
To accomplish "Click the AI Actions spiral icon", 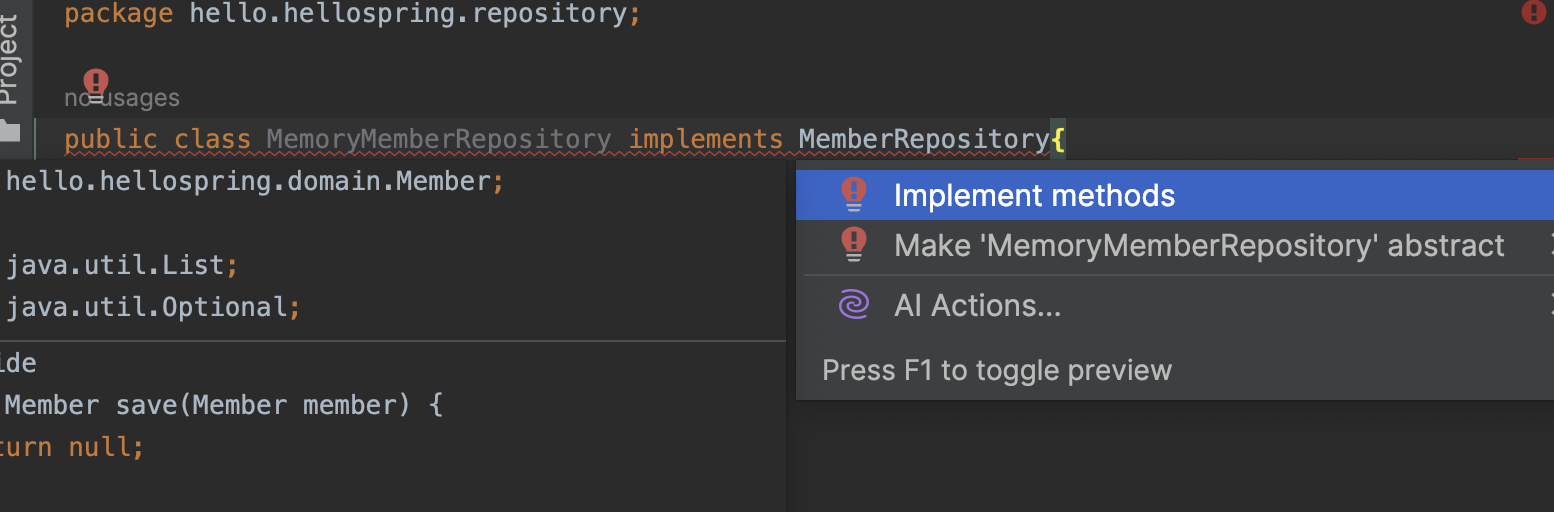I will (x=853, y=305).
